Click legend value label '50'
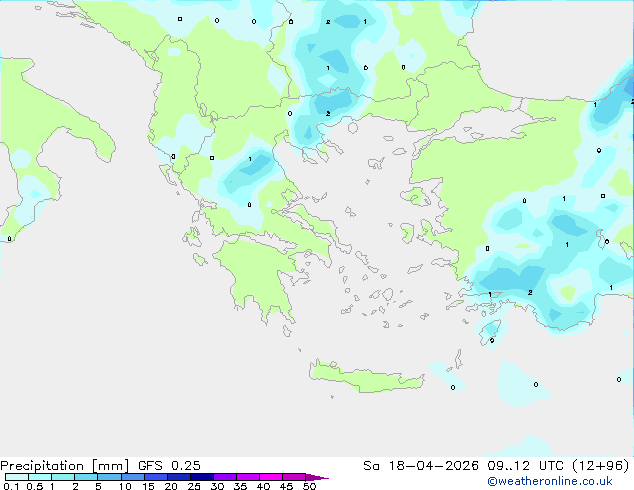Viewport: 634px width, 490px height. pyautogui.click(x=309, y=486)
